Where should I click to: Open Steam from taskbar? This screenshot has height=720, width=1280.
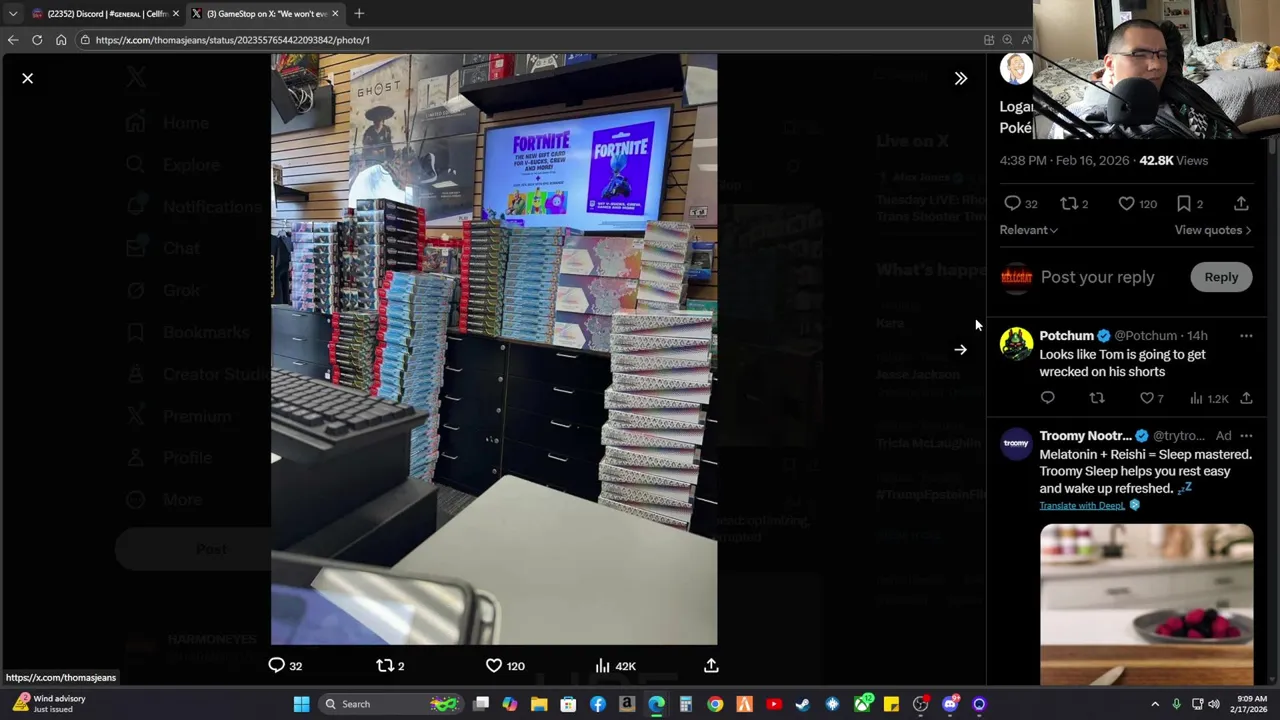tap(802, 704)
